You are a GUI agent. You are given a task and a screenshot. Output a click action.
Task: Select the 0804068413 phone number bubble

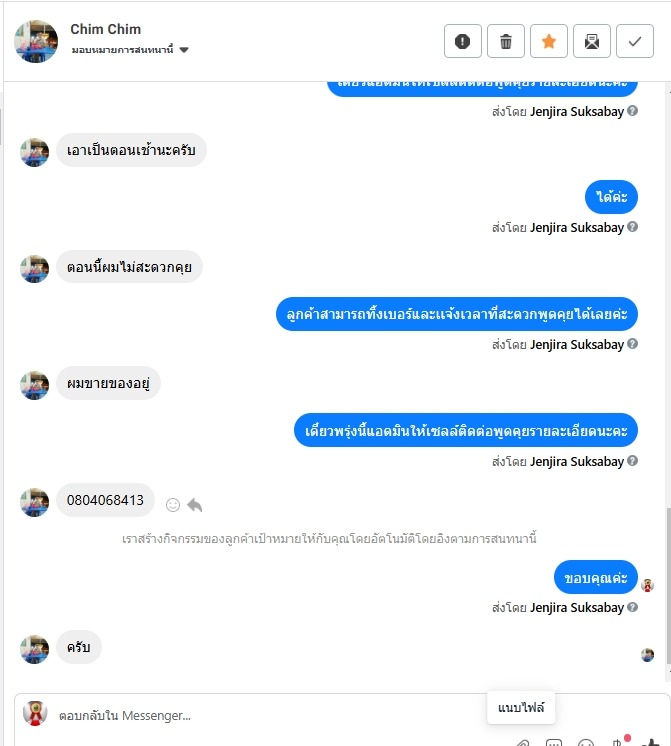[105, 500]
